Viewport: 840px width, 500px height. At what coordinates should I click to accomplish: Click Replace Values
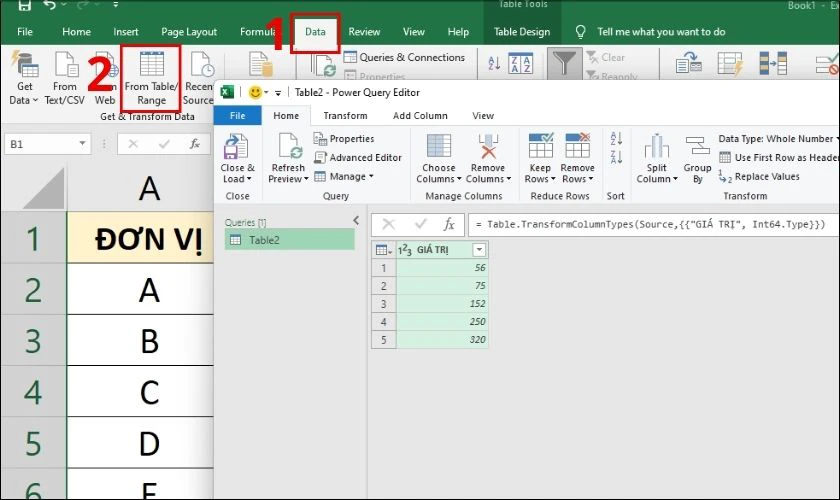(x=760, y=176)
